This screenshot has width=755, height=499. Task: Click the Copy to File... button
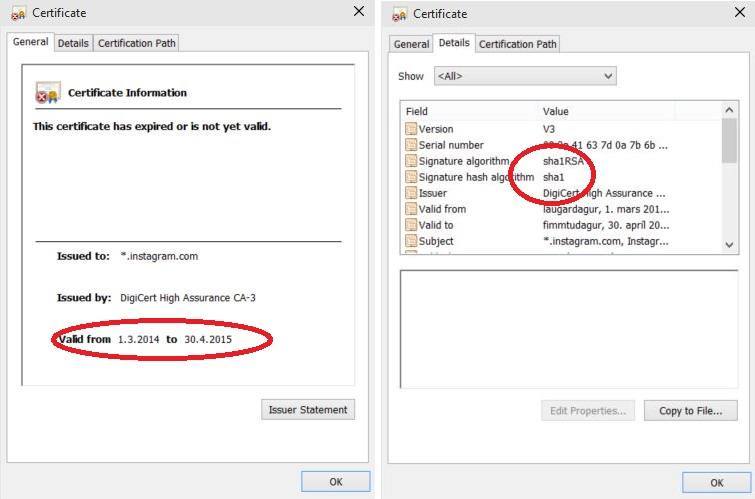[x=690, y=411]
